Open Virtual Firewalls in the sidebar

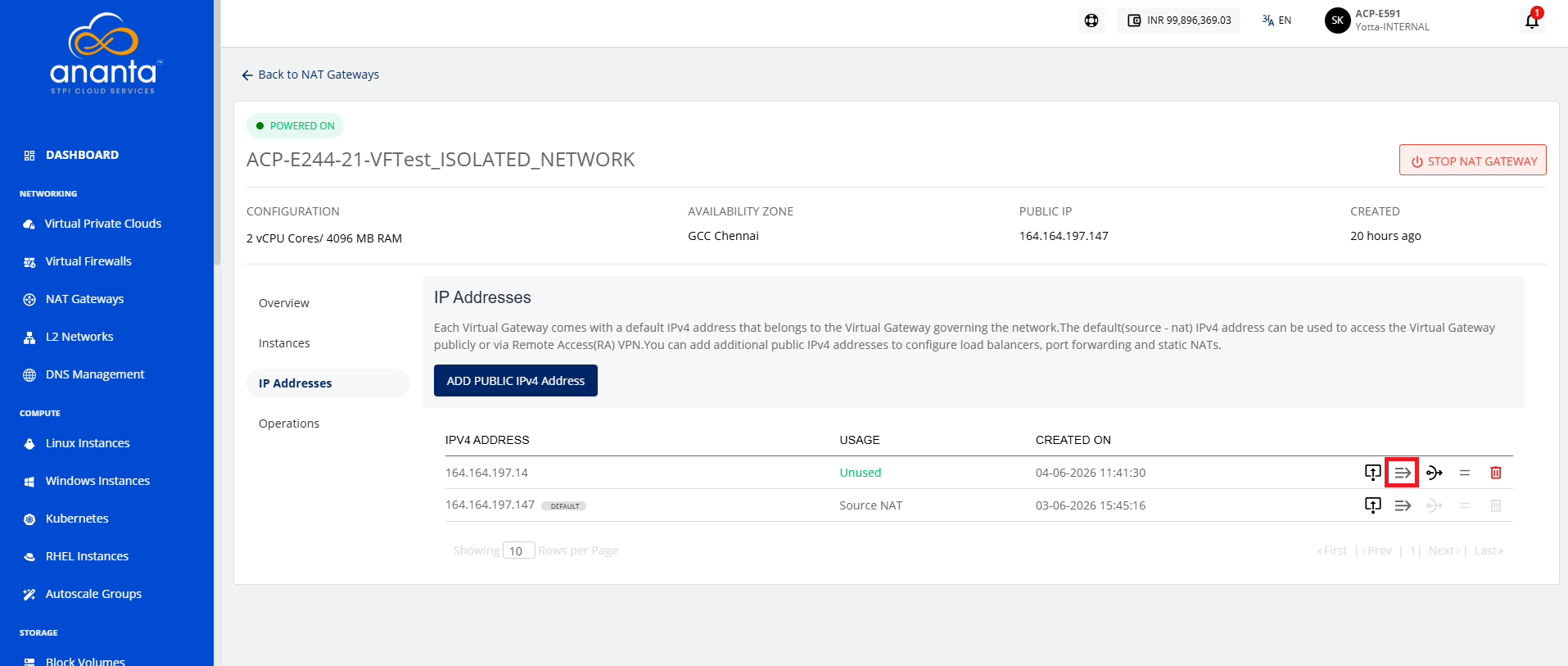[88, 261]
